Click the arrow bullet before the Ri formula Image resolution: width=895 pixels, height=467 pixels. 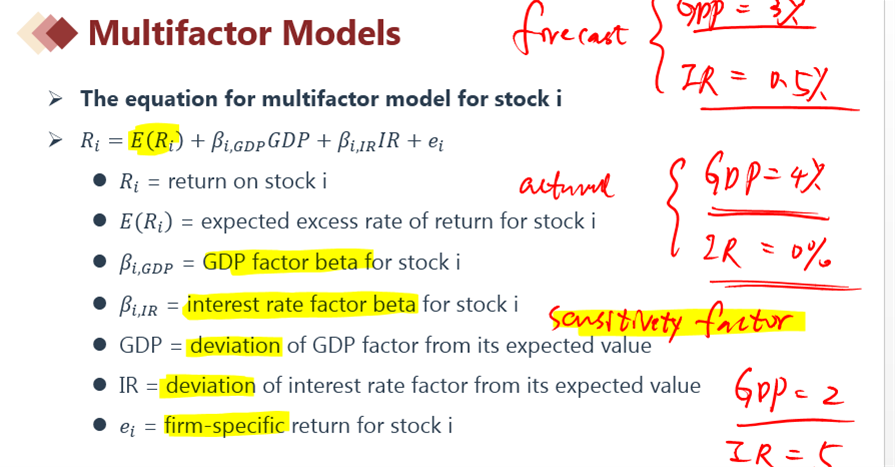tap(55, 139)
